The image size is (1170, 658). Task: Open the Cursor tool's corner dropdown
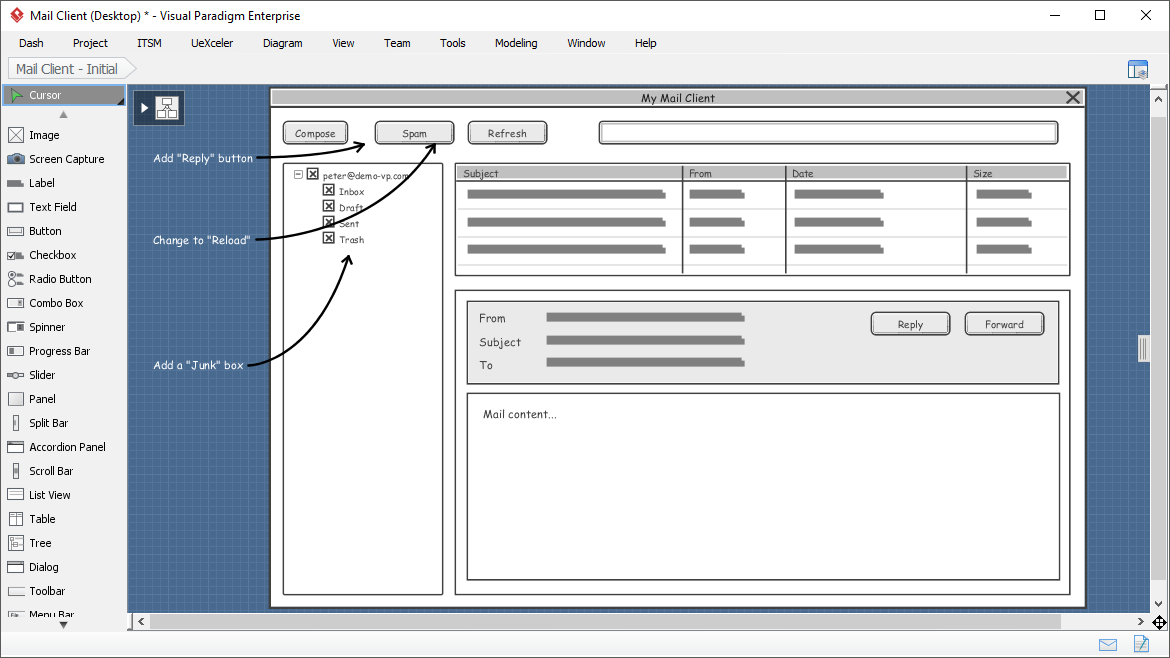[x=120, y=101]
